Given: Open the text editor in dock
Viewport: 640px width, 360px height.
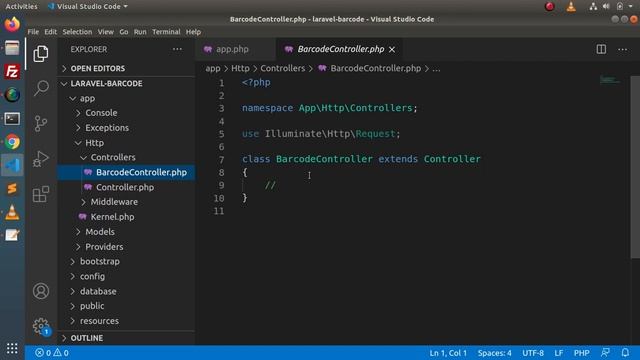Looking at the screenshot, I should [12, 235].
